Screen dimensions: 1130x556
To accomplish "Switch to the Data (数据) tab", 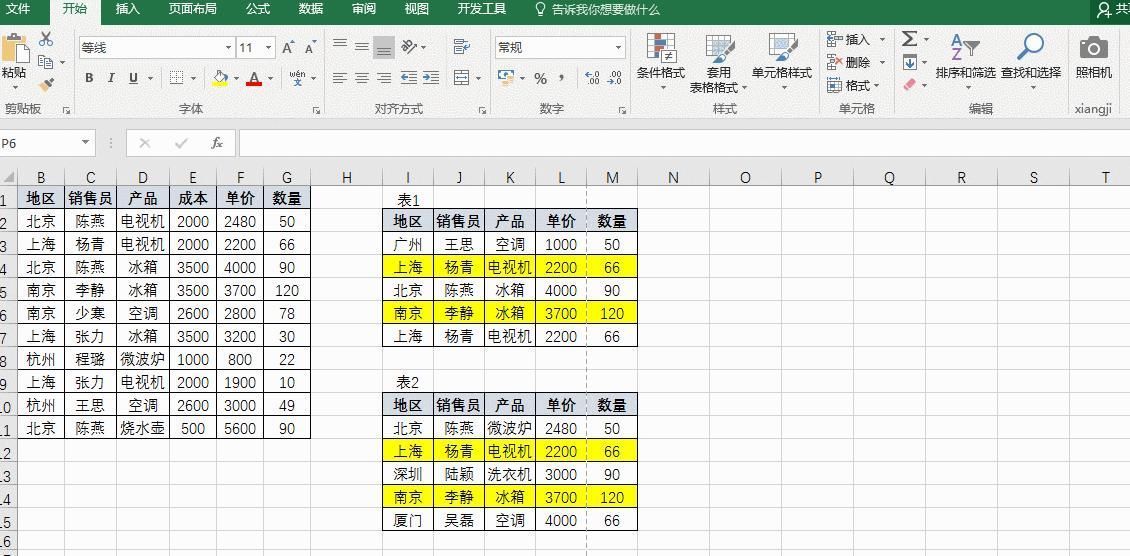I will pos(311,9).
